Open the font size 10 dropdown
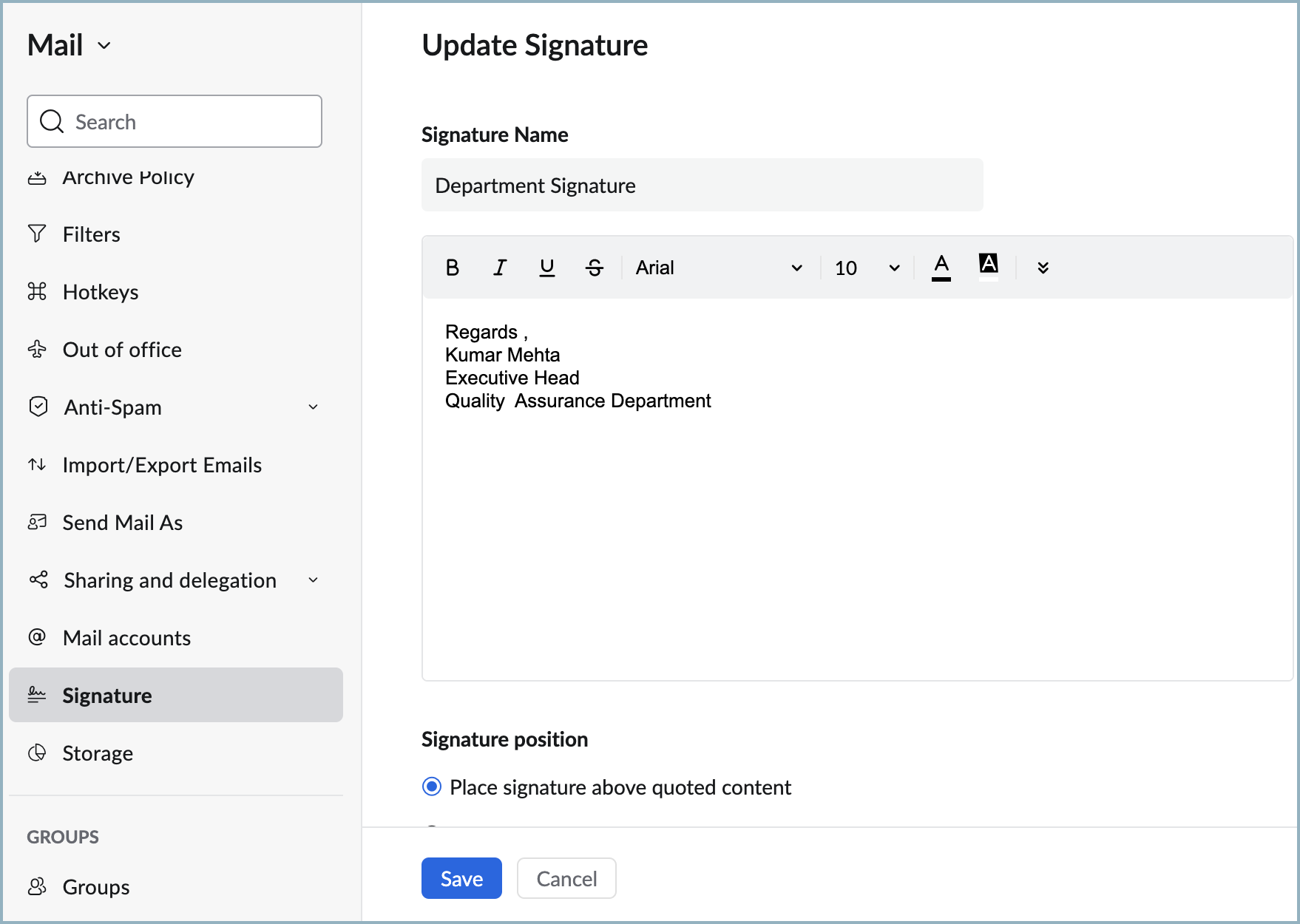This screenshot has width=1300, height=924. (x=867, y=268)
